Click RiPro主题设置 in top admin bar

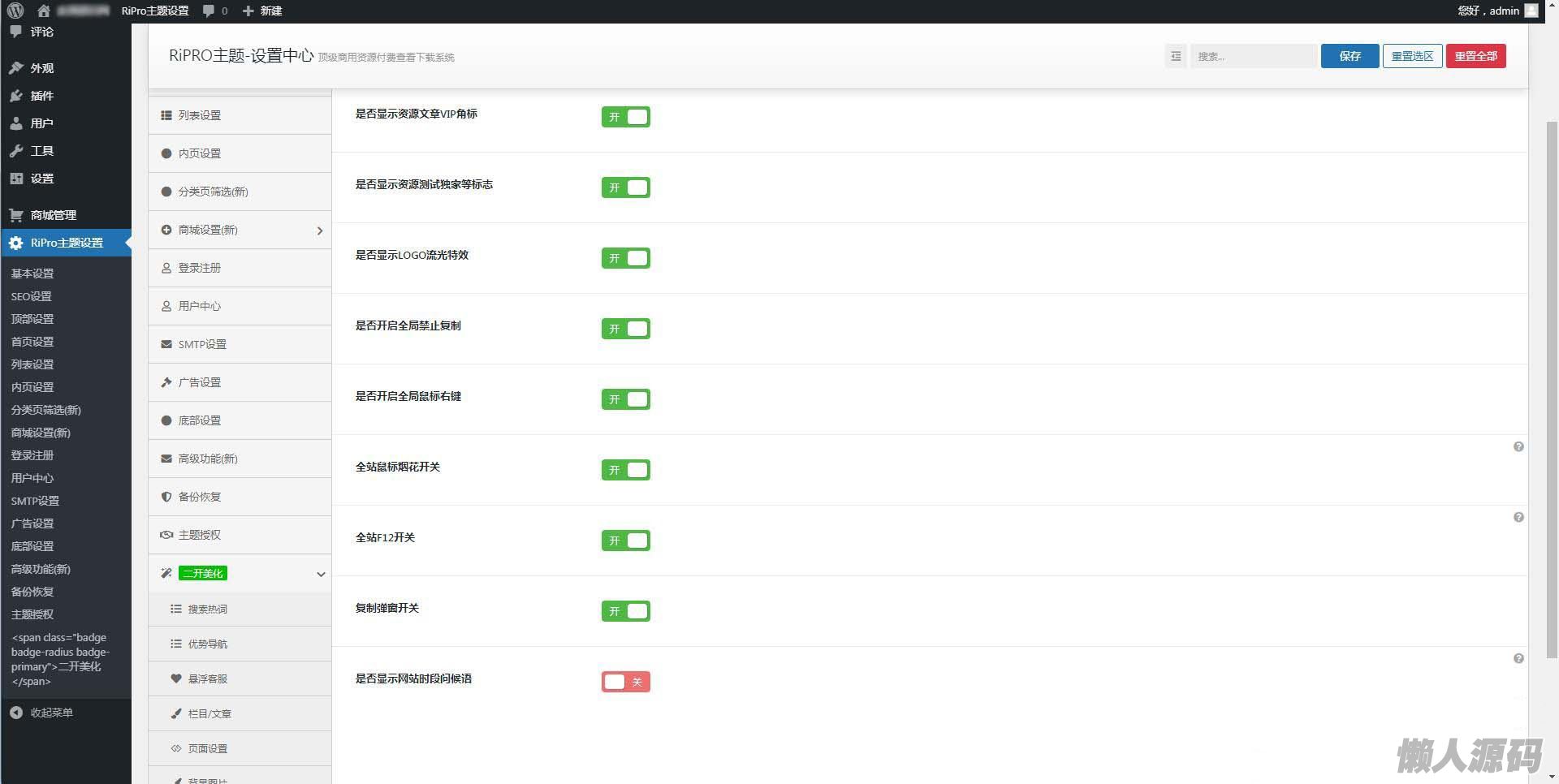[155, 11]
